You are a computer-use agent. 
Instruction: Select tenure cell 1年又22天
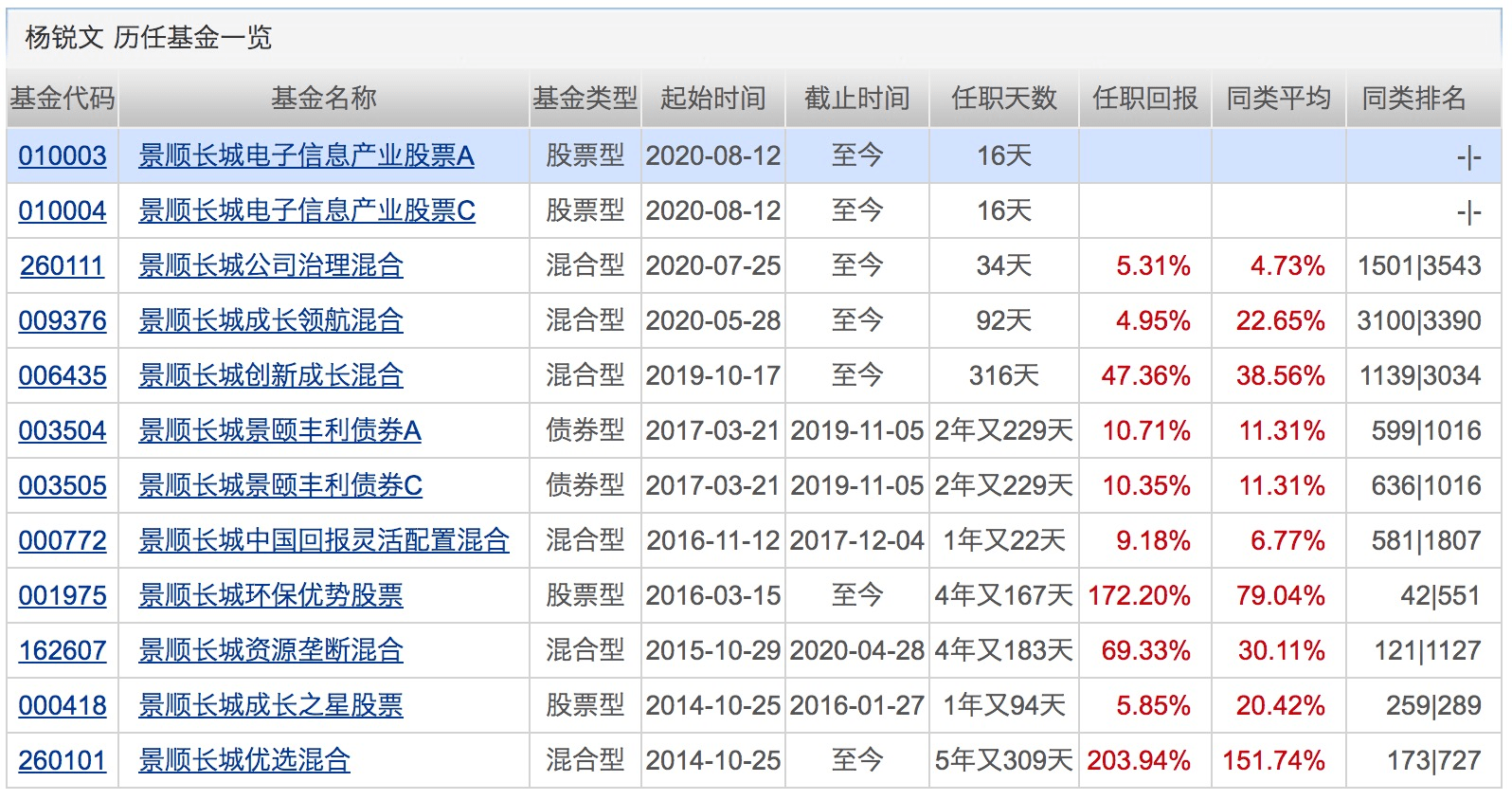point(1004,540)
